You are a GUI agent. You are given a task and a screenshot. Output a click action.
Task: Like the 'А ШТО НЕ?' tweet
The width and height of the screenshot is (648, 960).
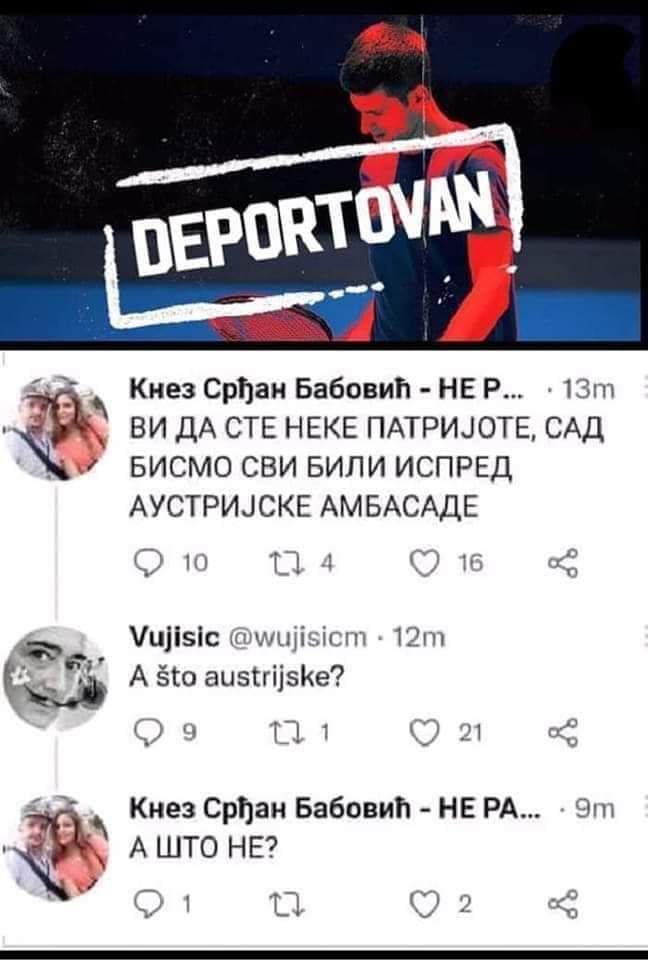pos(426,904)
